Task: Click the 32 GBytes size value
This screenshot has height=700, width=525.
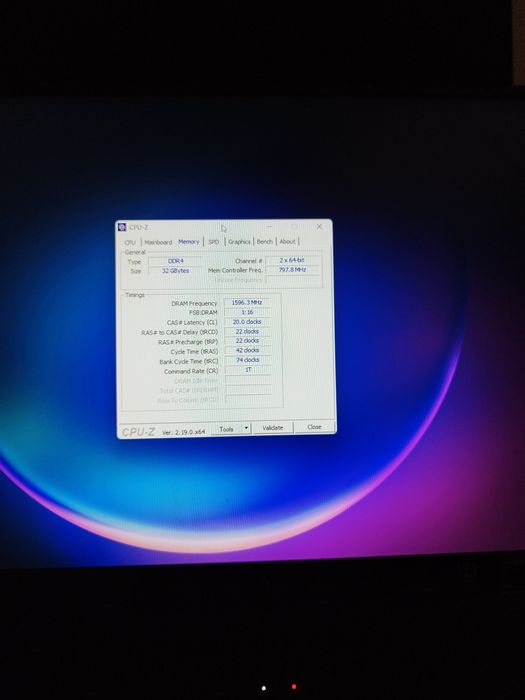Action: coord(175,271)
